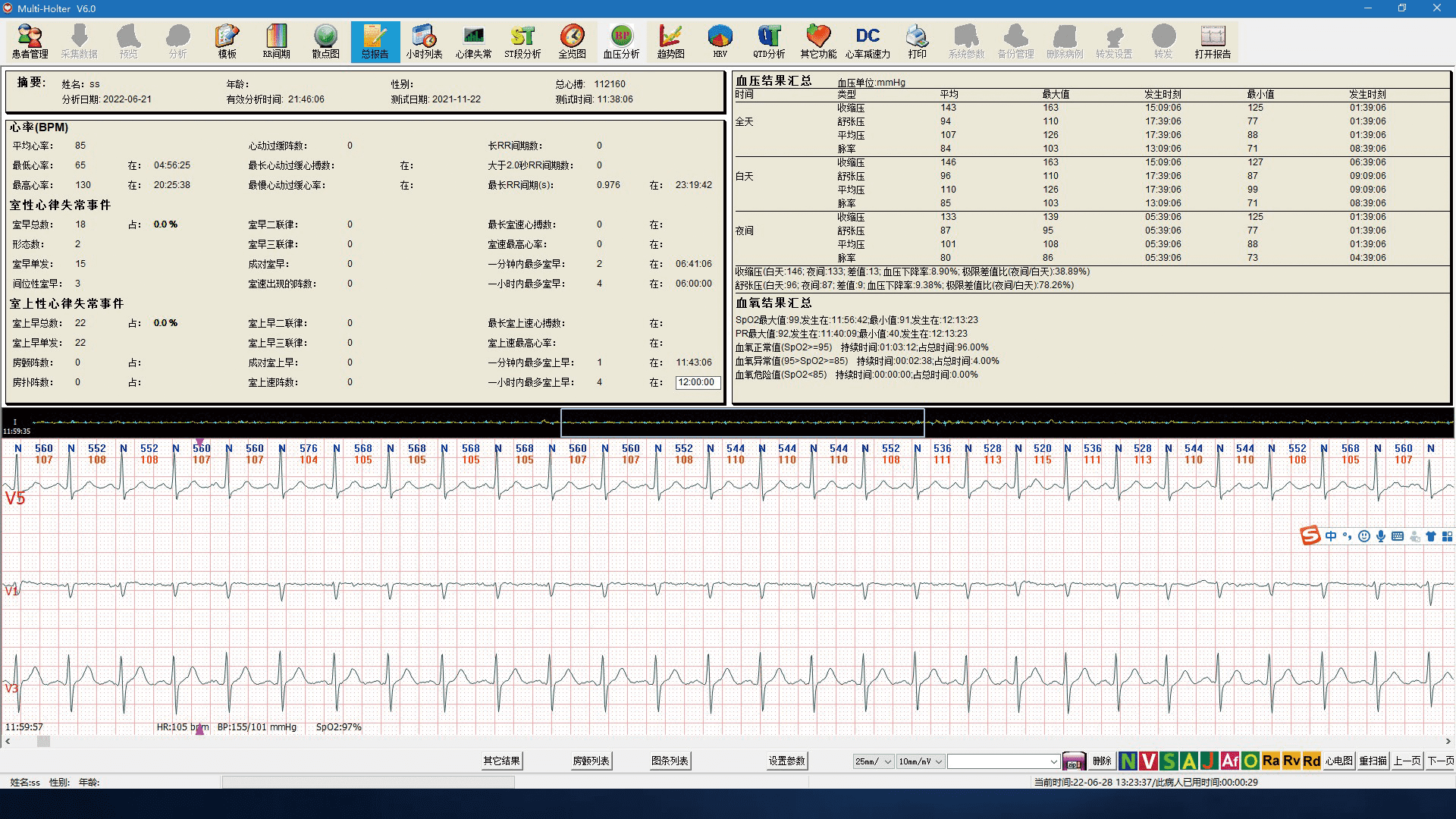Screen dimensions: 1456x819
Task: Open the ST段分析 analysis tool
Action: [522, 42]
